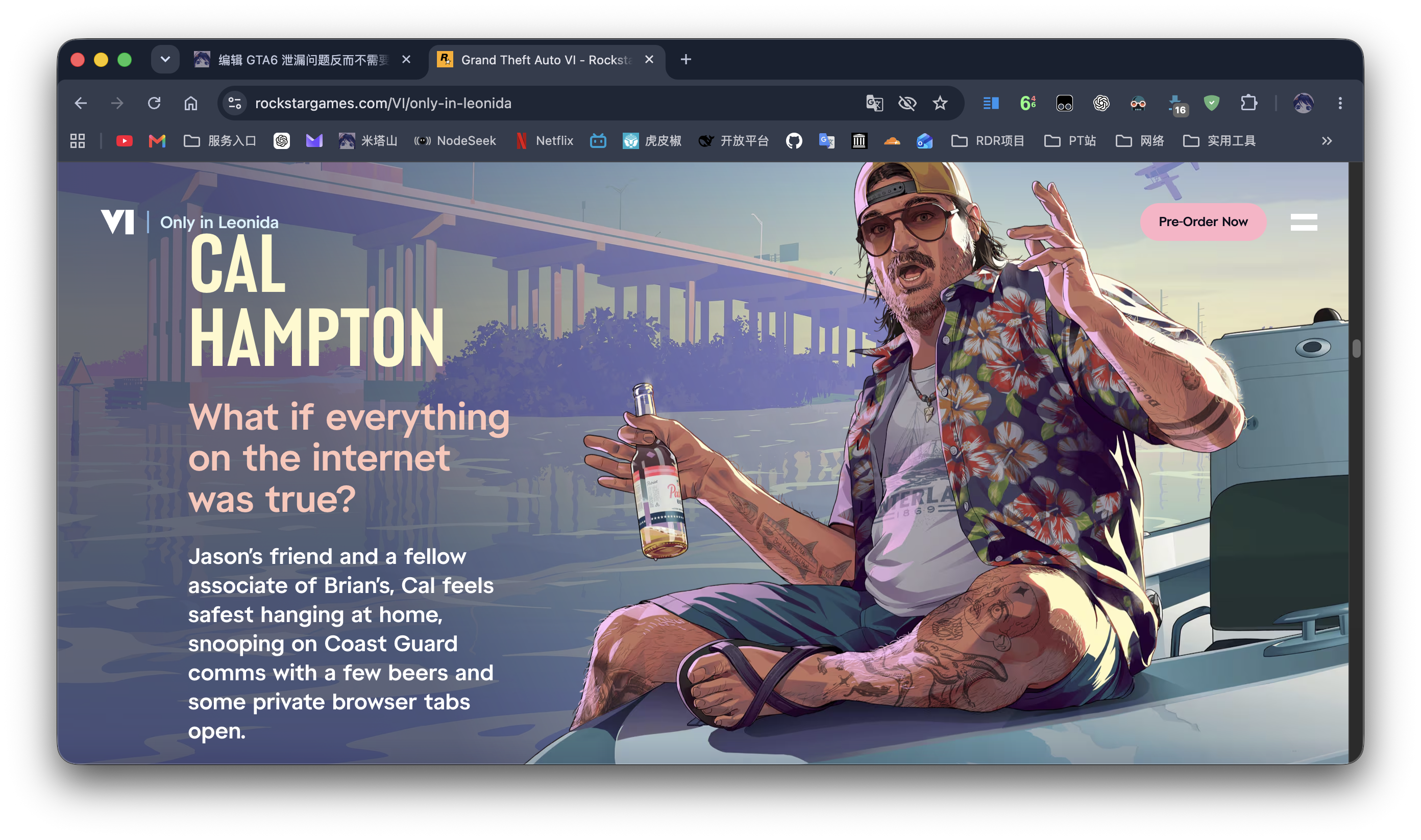Open the blue mail envelope bookmark
The image size is (1421, 840).
tap(924, 141)
